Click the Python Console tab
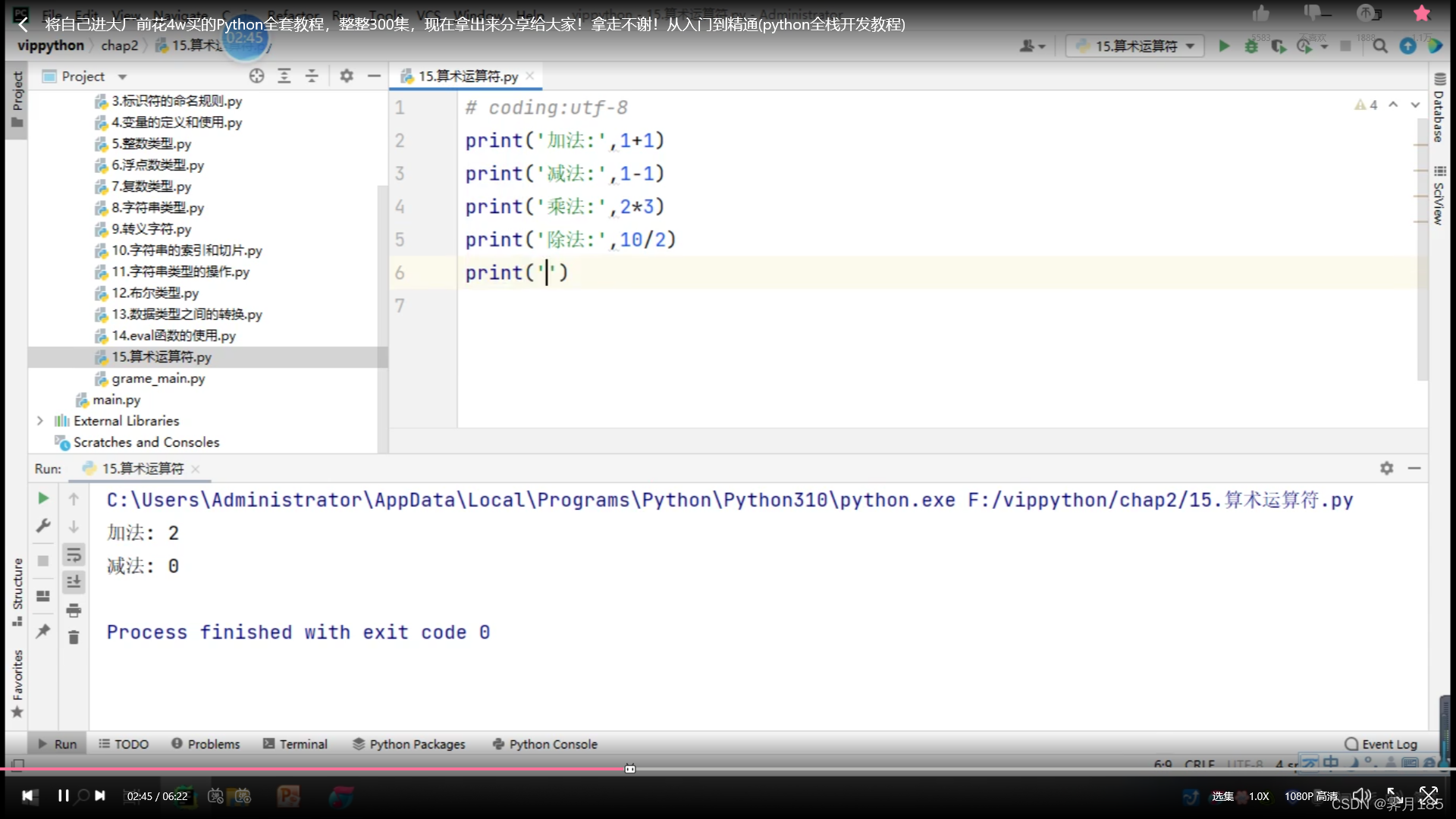Image resolution: width=1456 pixels, height=819 pixels. point(553,744)
